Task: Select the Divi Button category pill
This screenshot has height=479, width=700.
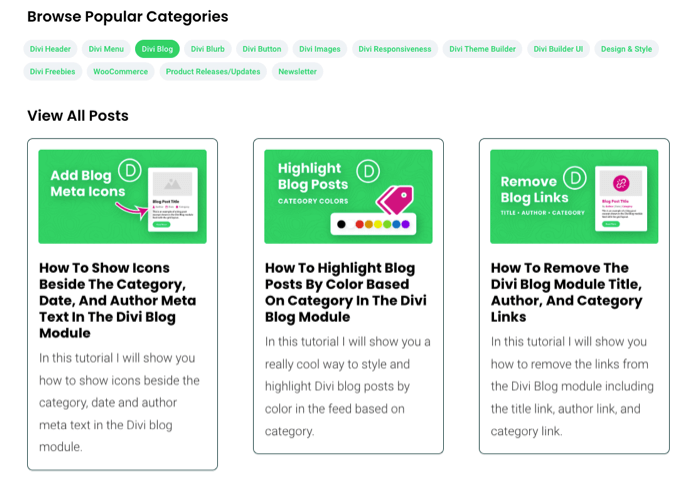Action: pos(262,48)
